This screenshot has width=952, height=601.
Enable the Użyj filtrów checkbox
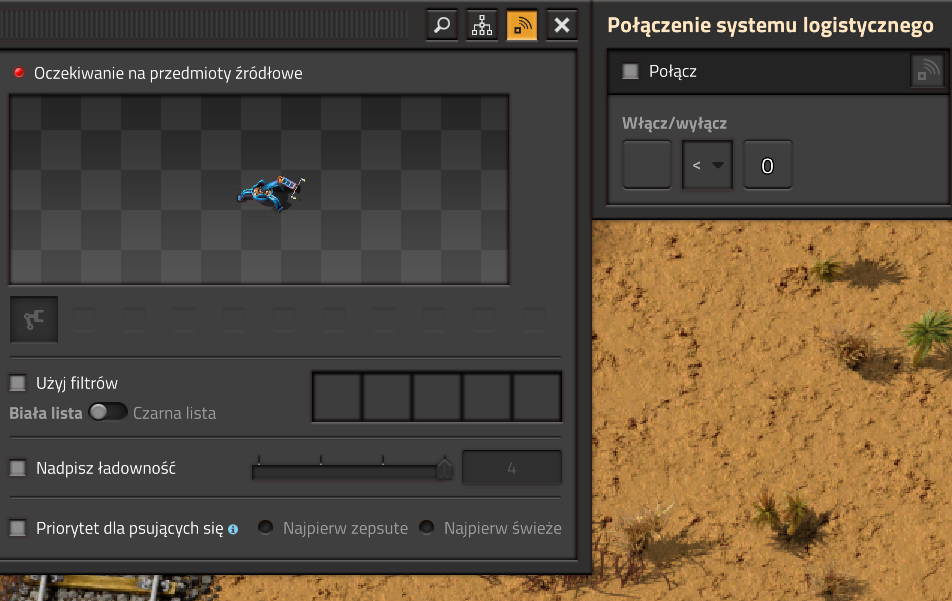[x=18, y=383]
